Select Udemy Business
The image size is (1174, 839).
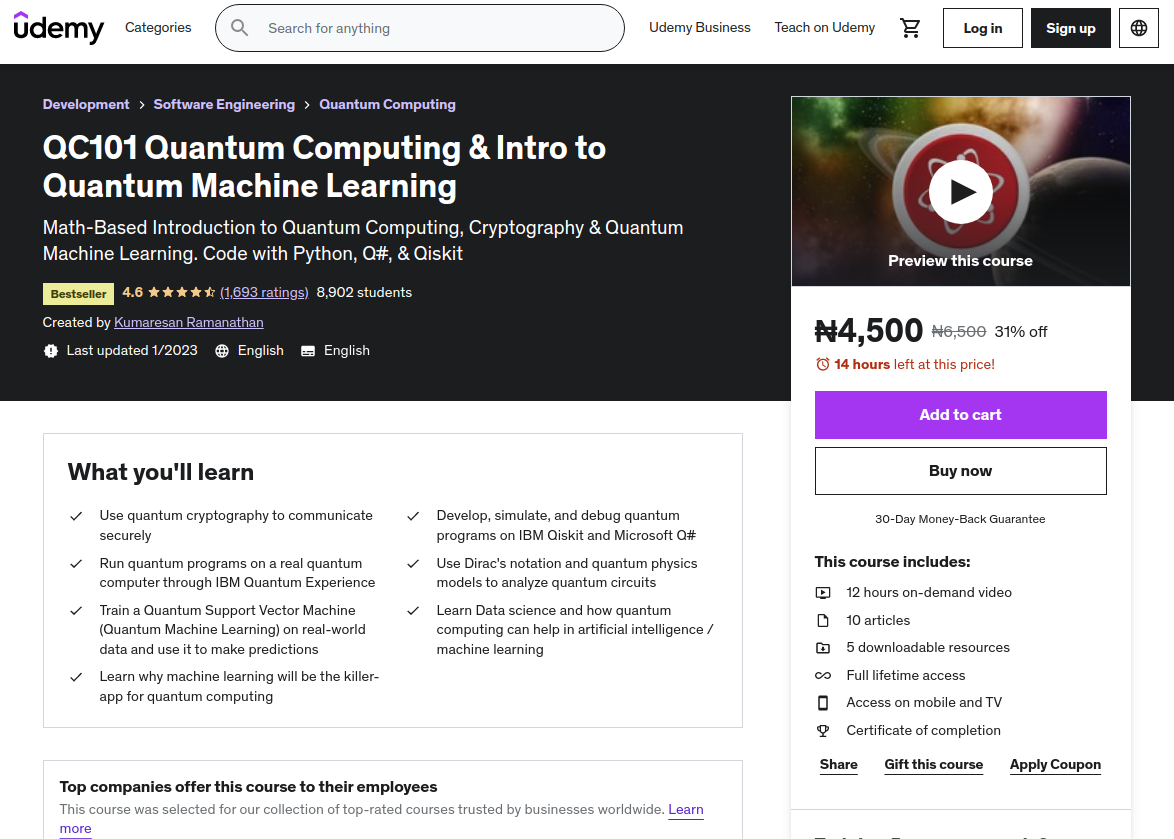[x=699, y=28]
